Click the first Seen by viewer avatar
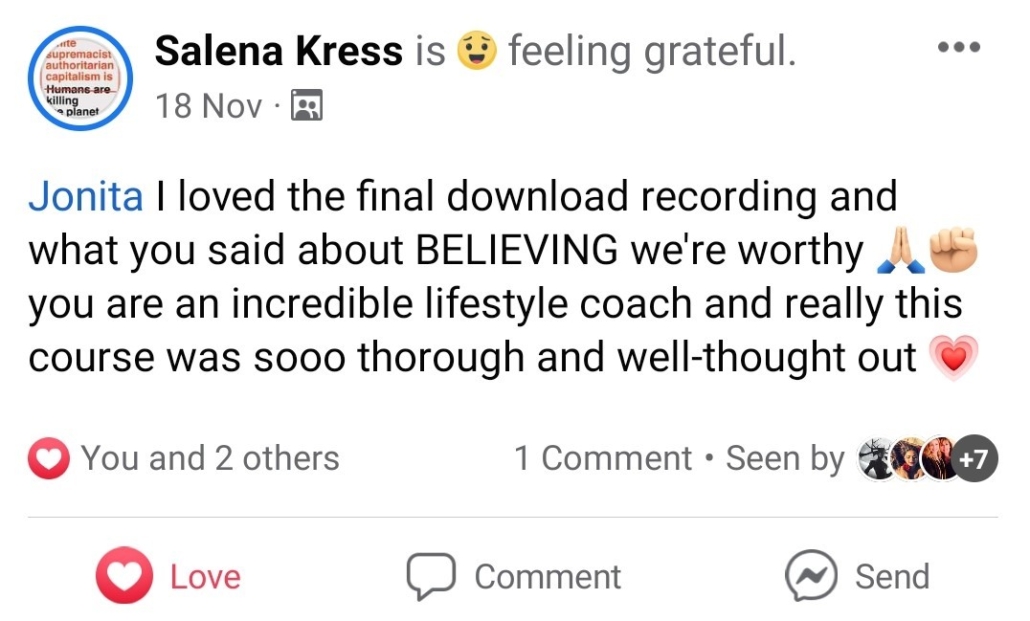Screen dimensions: 1030x621 click(876, 459)
